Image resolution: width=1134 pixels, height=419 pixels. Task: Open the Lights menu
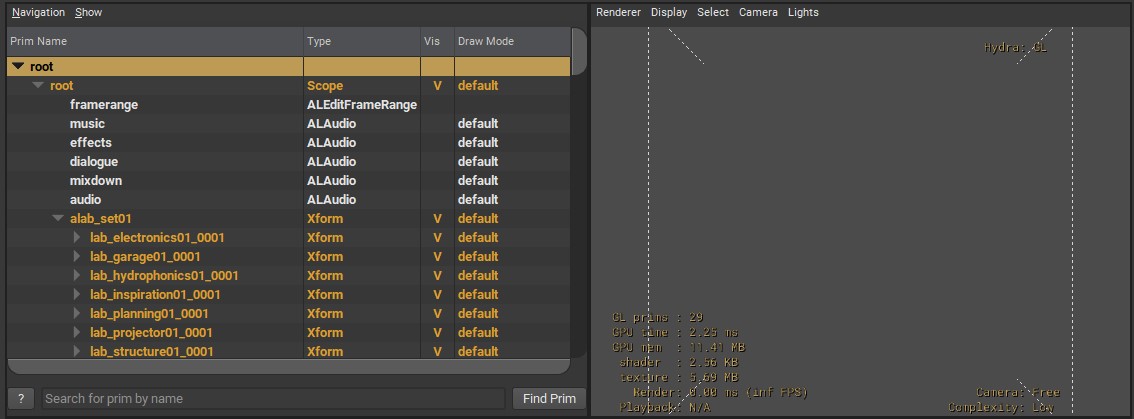point(803,12)
